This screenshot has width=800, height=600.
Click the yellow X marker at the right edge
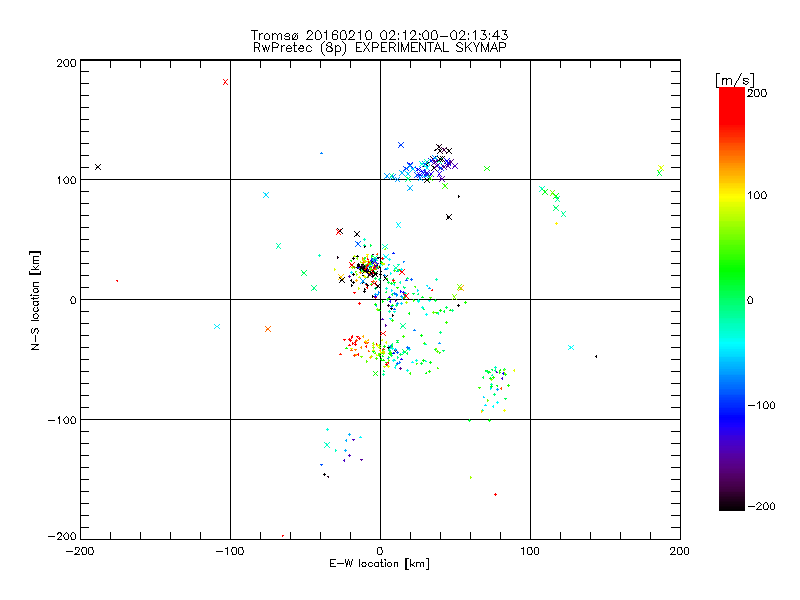coord(661,168)
